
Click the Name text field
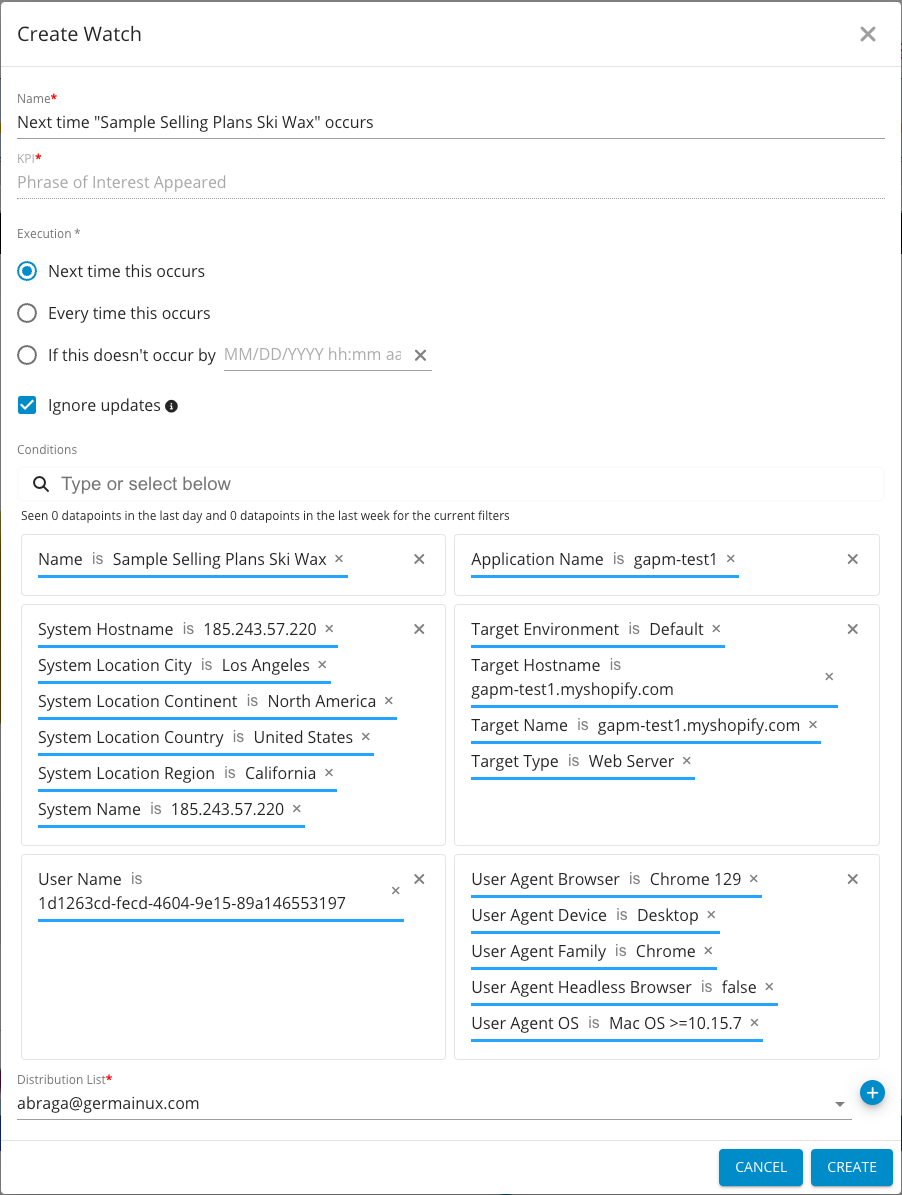(x=450, y=122)
